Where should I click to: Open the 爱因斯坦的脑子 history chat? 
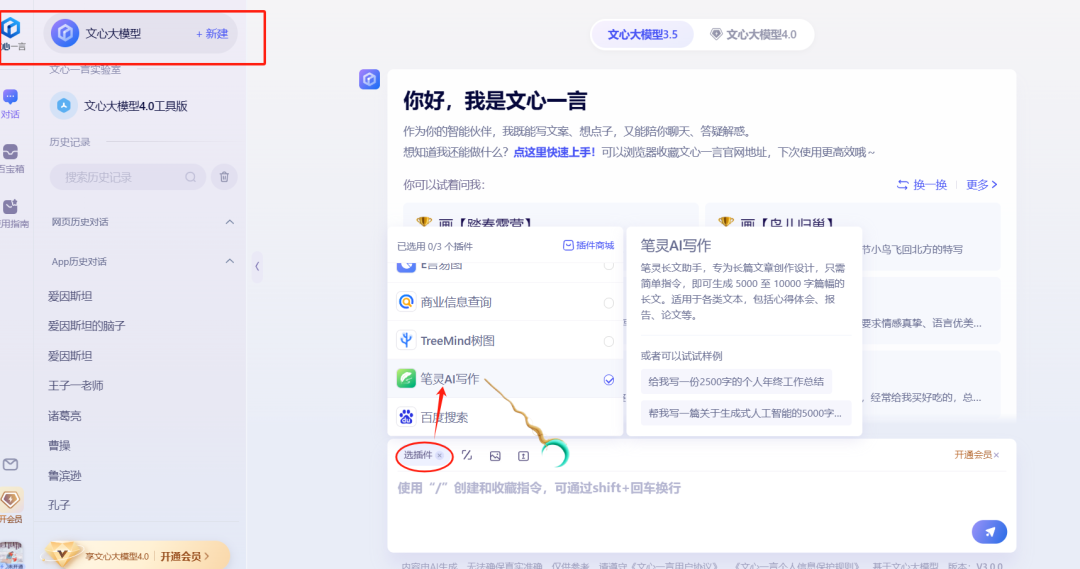(87, 326)
